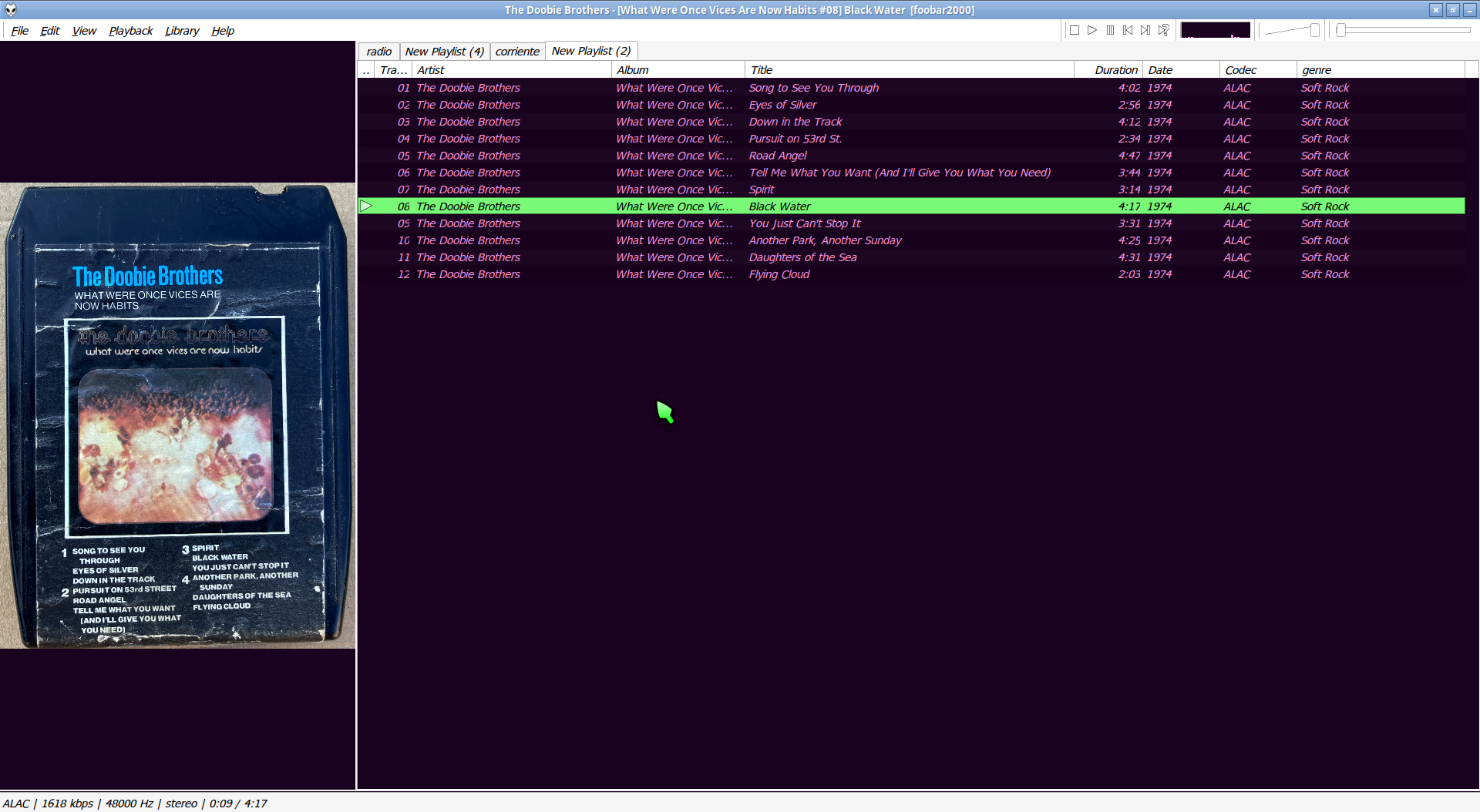Select the 'Eyes of Silver' track

782,105
